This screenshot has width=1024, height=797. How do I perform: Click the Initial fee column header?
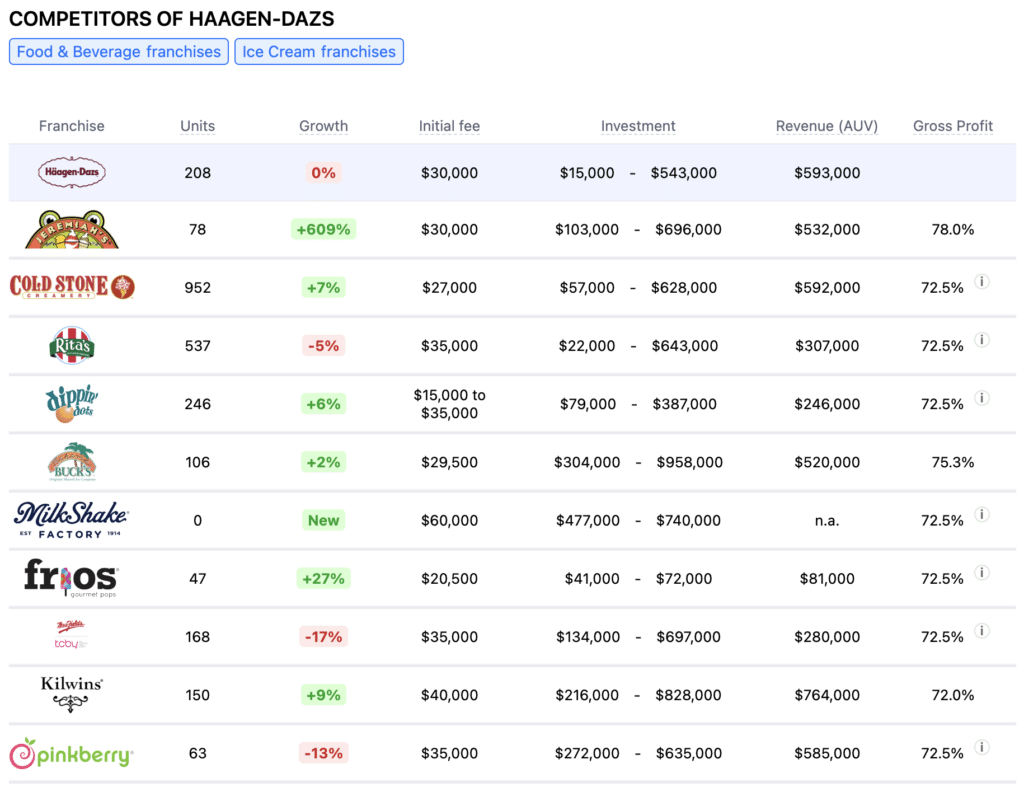click(x=449, y=126)
